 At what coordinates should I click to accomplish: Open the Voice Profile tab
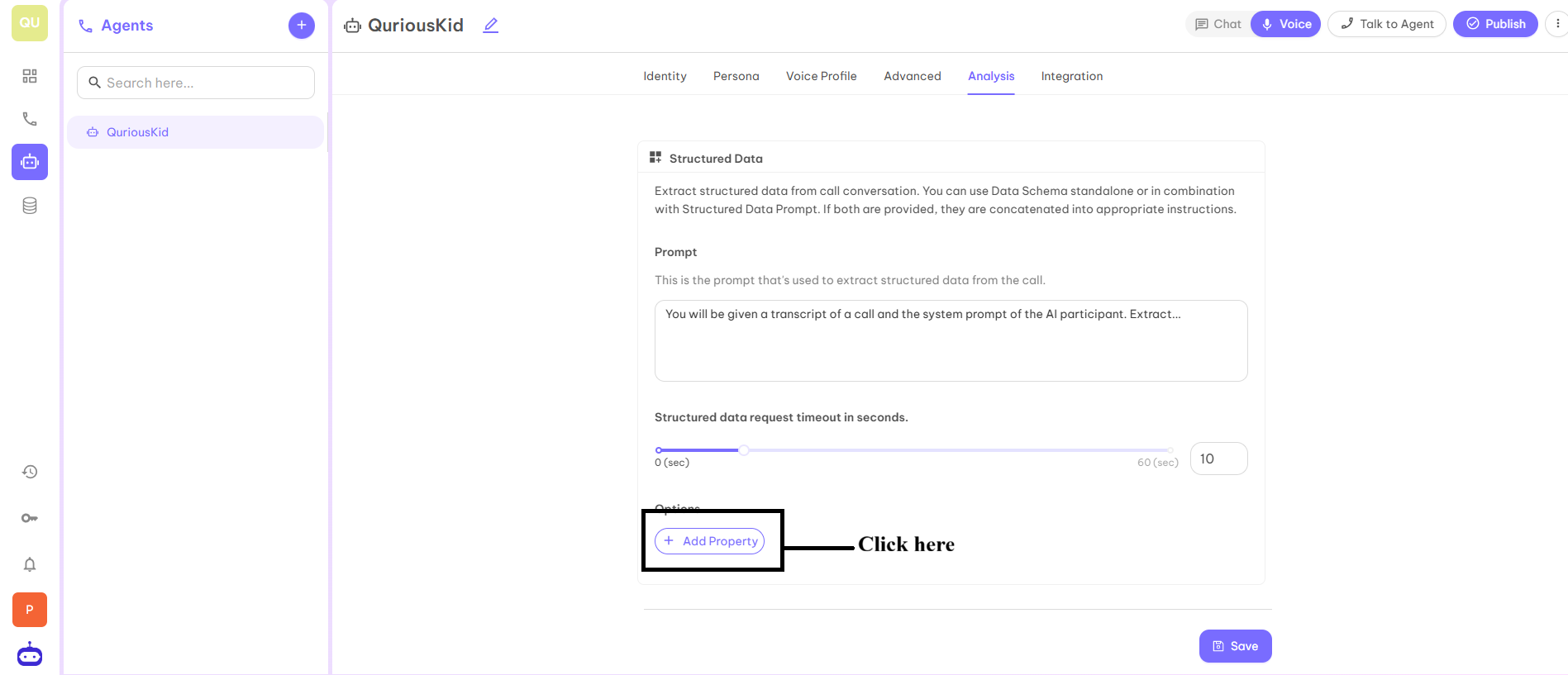point(822,76)
